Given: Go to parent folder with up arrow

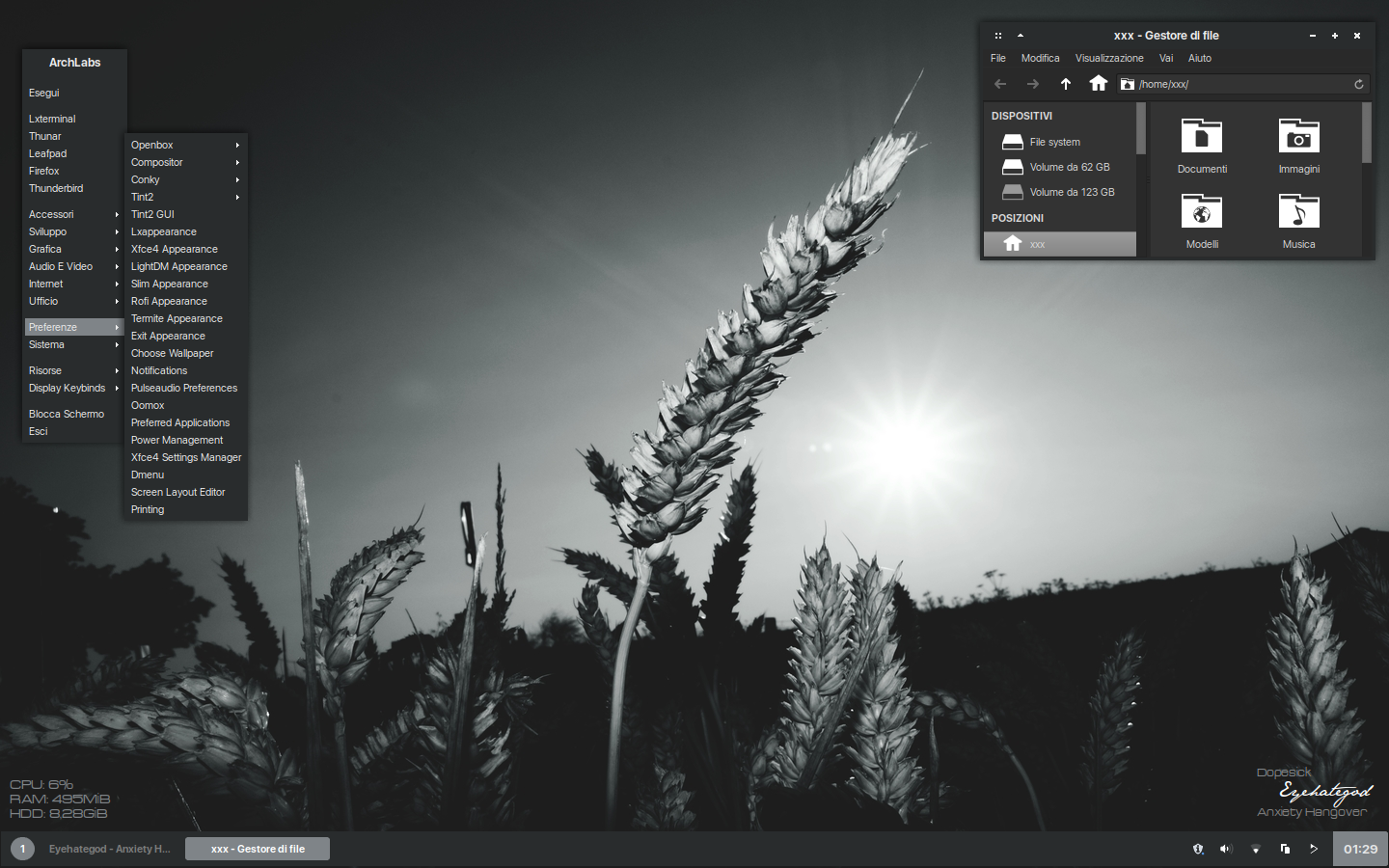Looking at the screenshot, I should pos(1066,84).
